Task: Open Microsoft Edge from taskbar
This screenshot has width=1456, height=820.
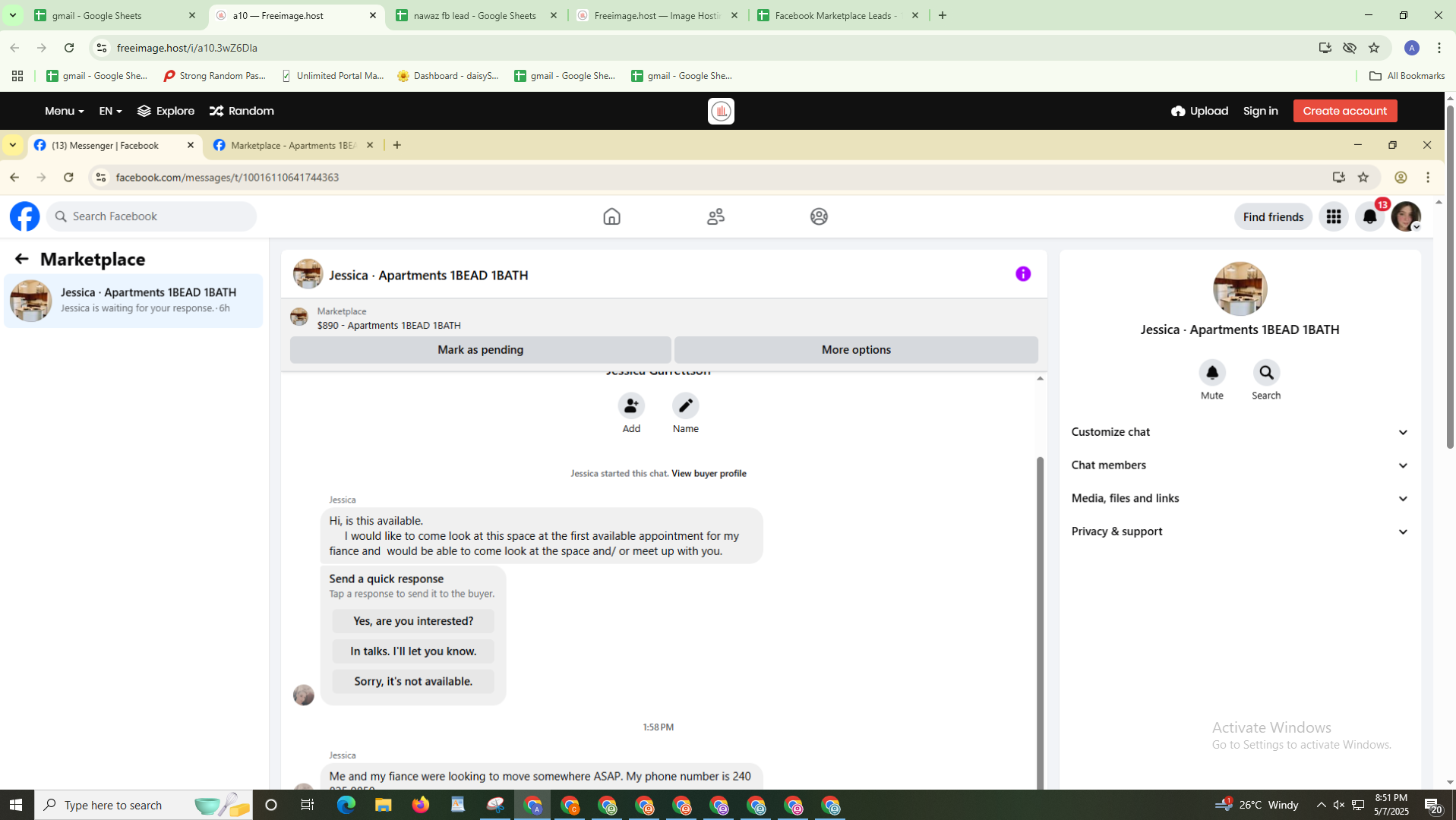Action: tap(346, 805)
